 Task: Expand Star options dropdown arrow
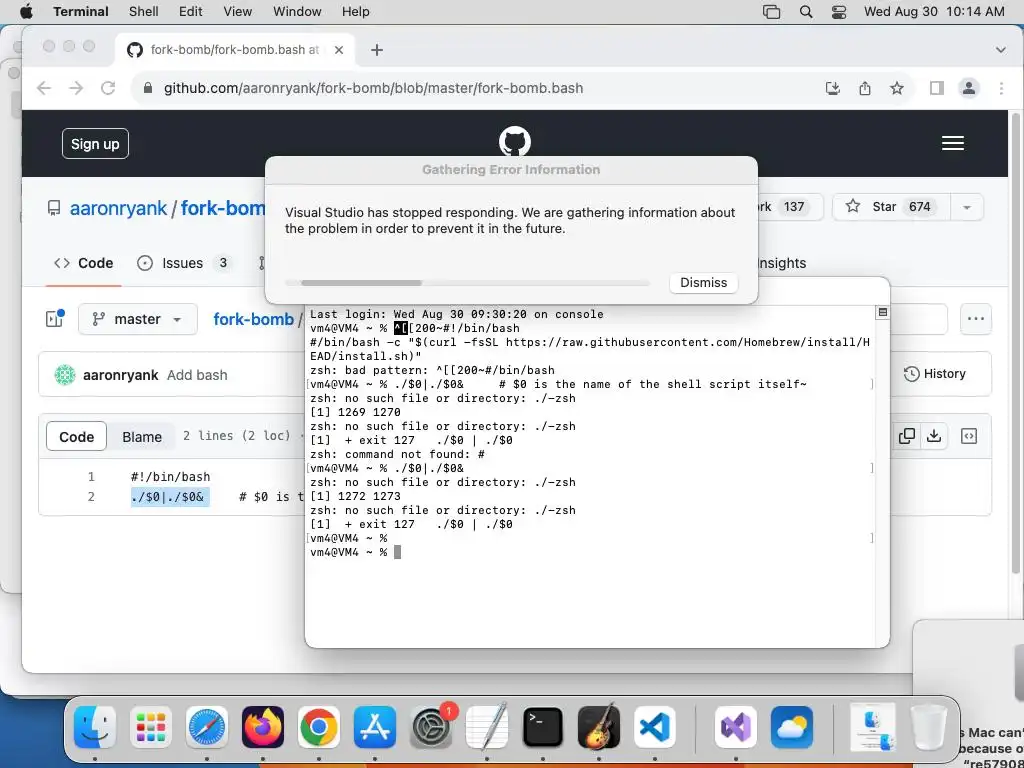(967, 207)
